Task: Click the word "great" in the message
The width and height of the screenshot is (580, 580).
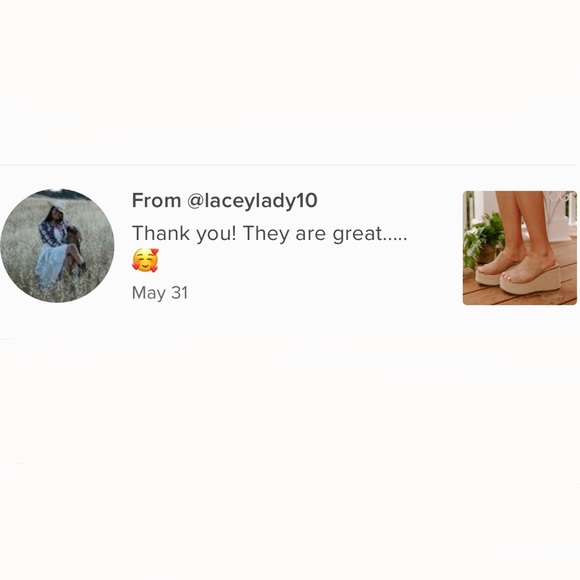Action: (x=357, y=235)
